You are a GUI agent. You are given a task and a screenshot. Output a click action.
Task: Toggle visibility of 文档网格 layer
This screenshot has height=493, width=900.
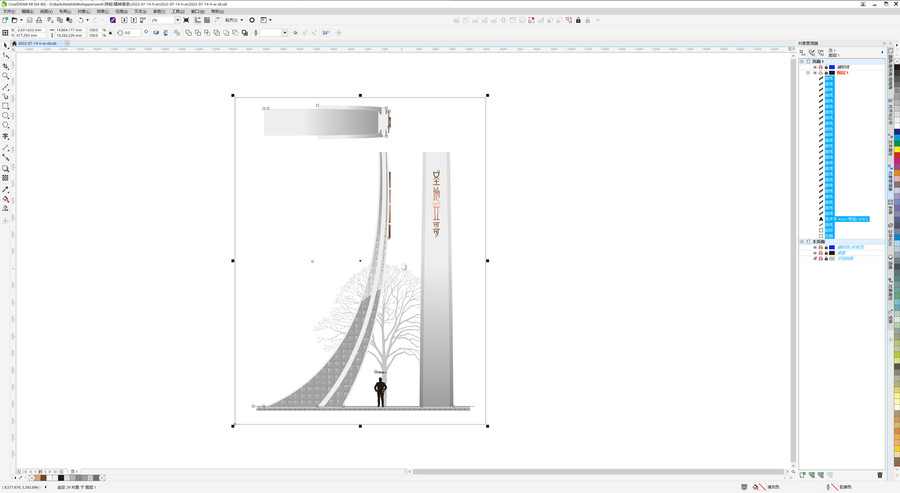[815, 259]
